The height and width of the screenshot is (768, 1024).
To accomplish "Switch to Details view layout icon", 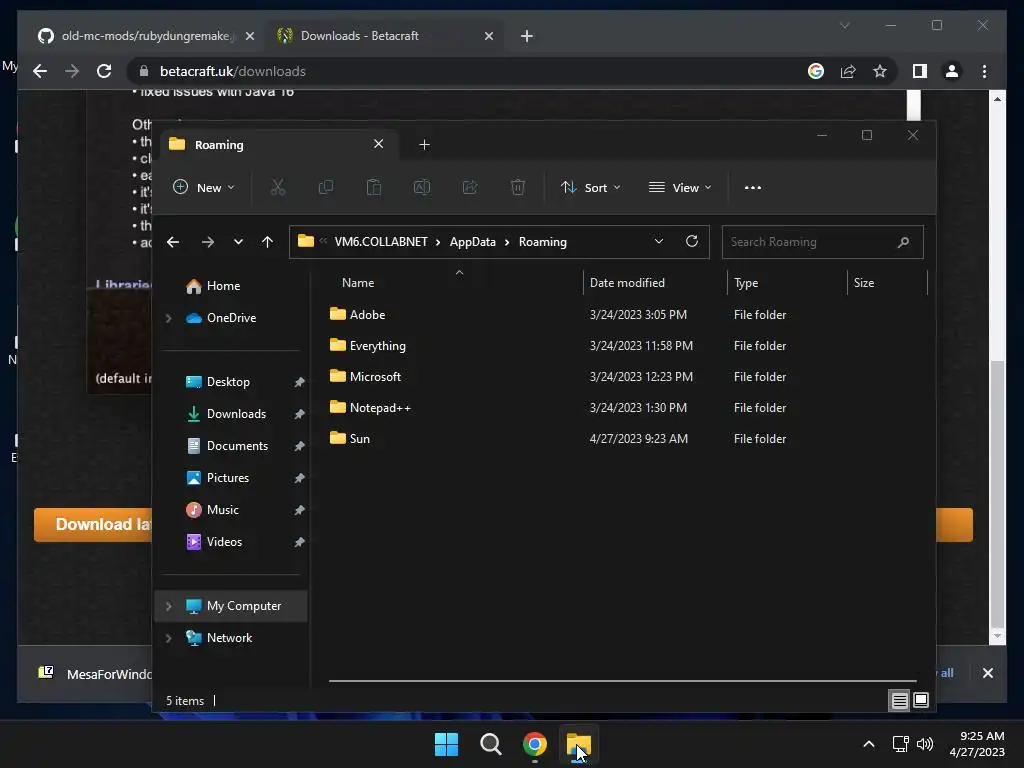I will point(899,701).
